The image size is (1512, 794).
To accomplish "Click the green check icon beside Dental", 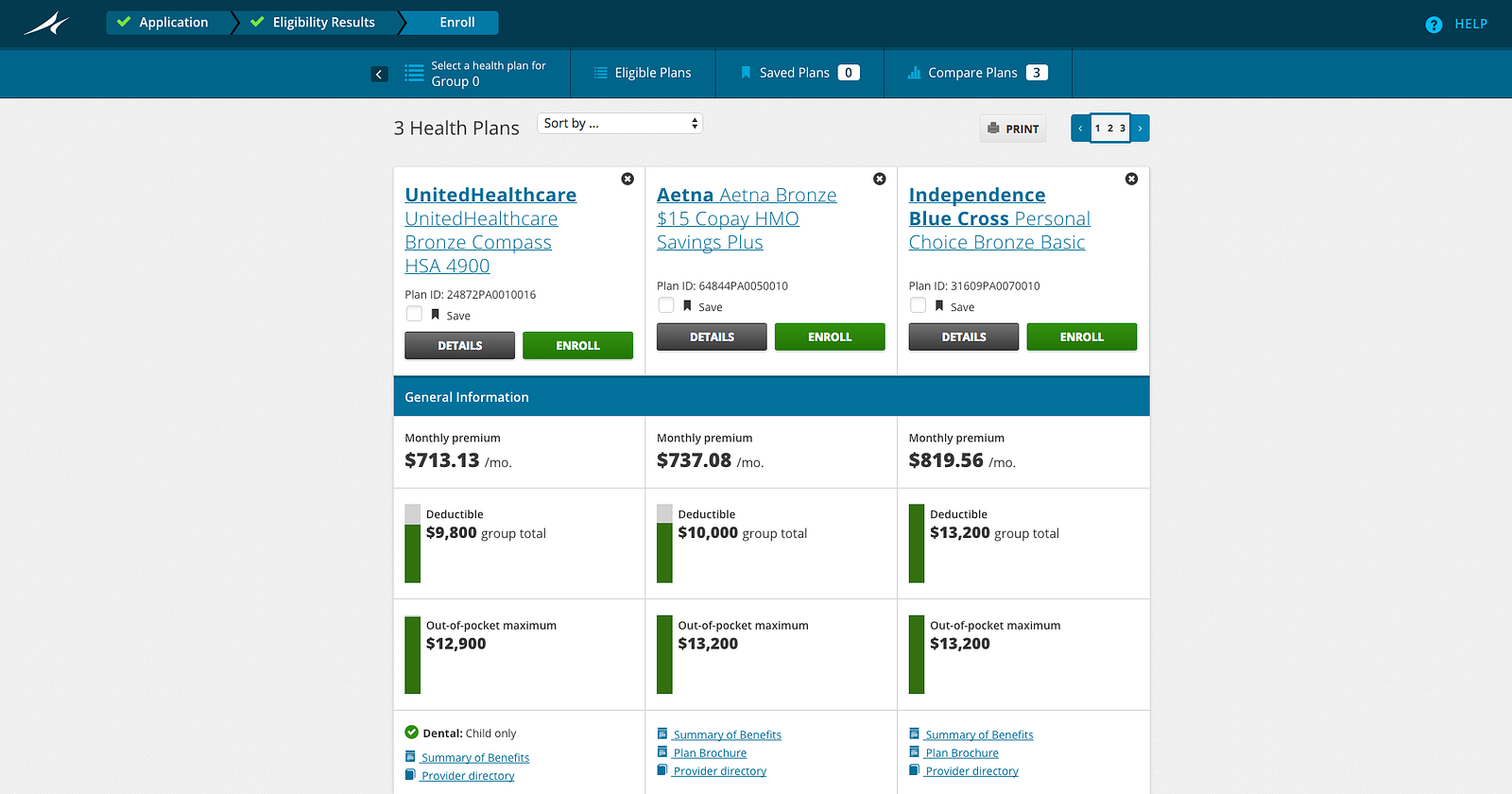I will click(x=412, y=733).
